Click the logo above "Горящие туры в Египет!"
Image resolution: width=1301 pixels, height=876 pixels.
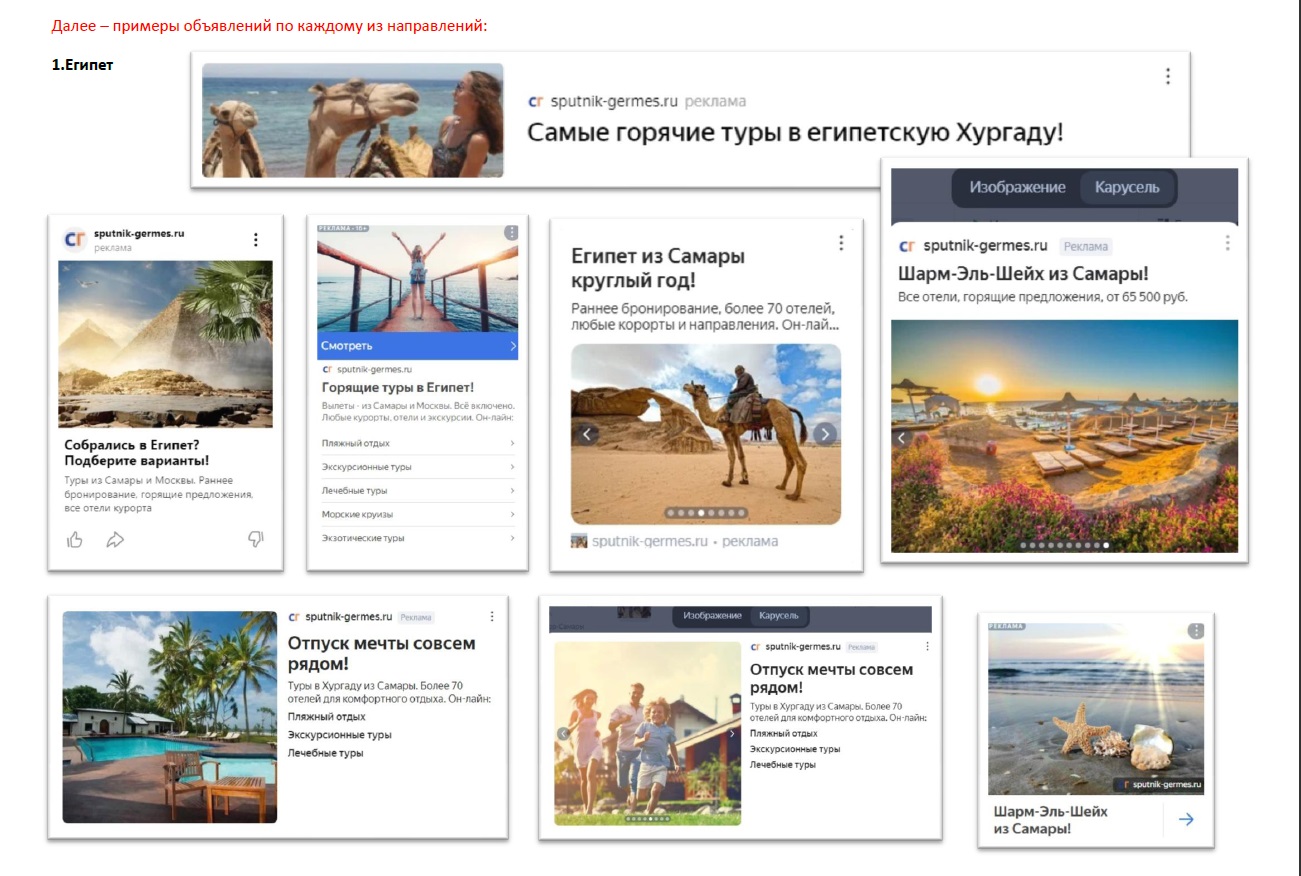[327, 369]
